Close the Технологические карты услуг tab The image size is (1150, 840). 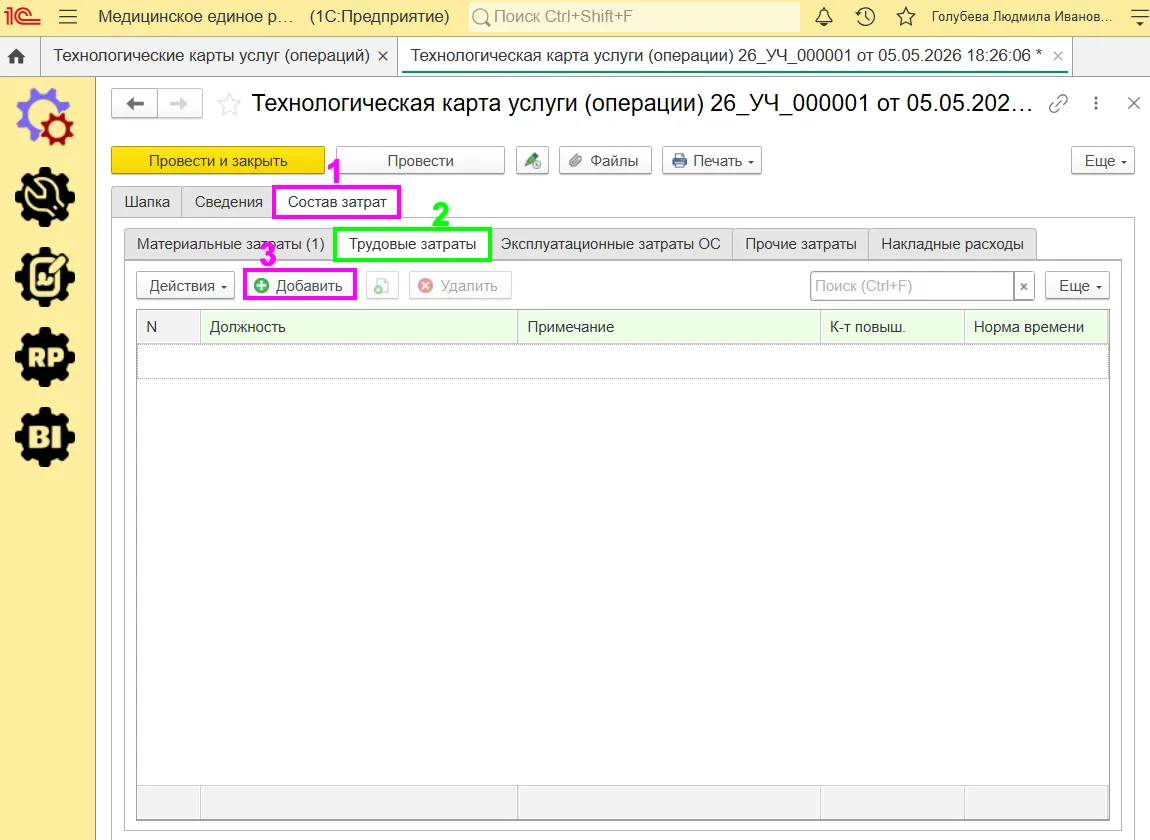coord(383,56)
